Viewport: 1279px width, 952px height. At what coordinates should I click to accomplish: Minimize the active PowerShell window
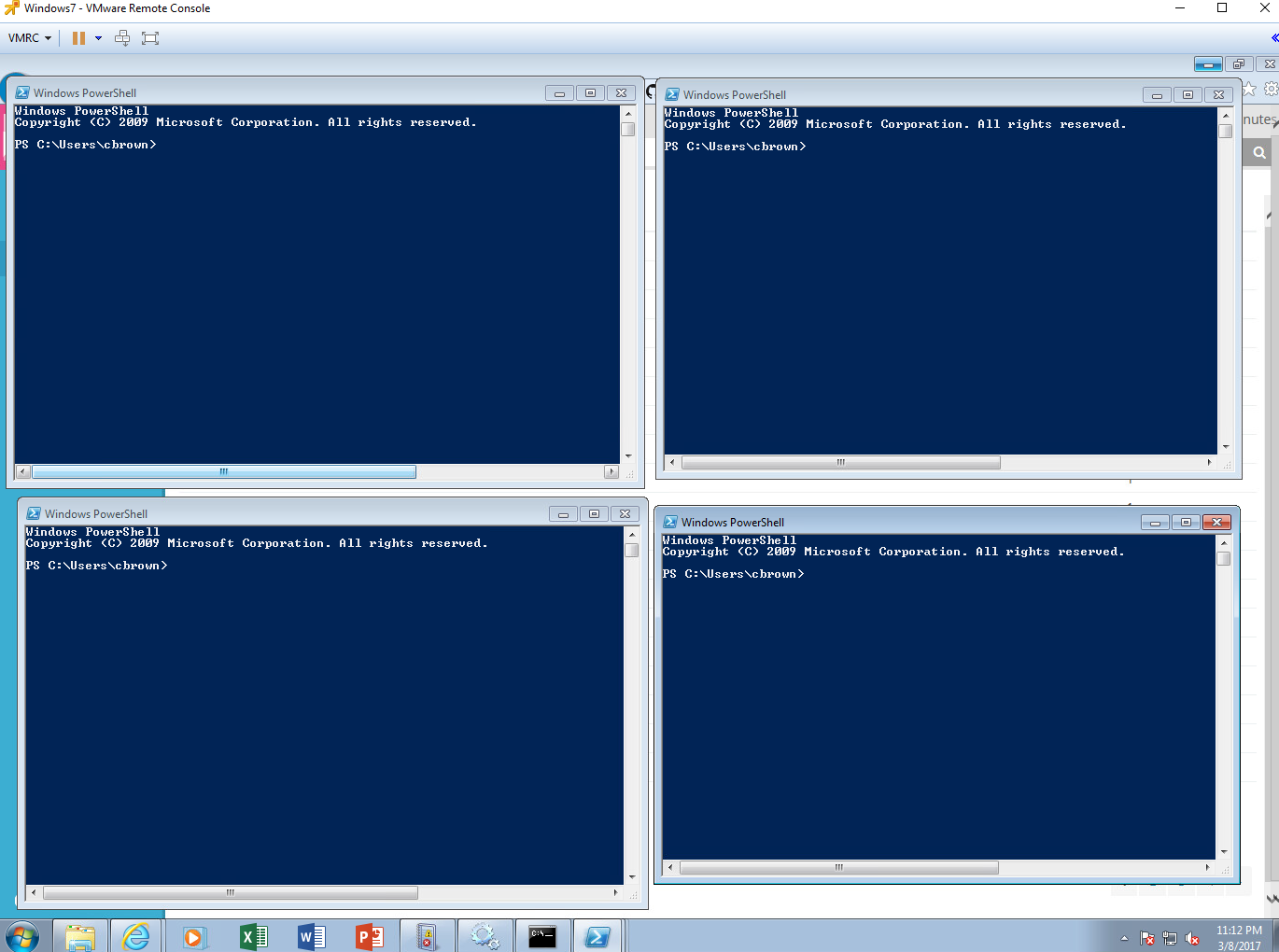tap(1155, 522)
